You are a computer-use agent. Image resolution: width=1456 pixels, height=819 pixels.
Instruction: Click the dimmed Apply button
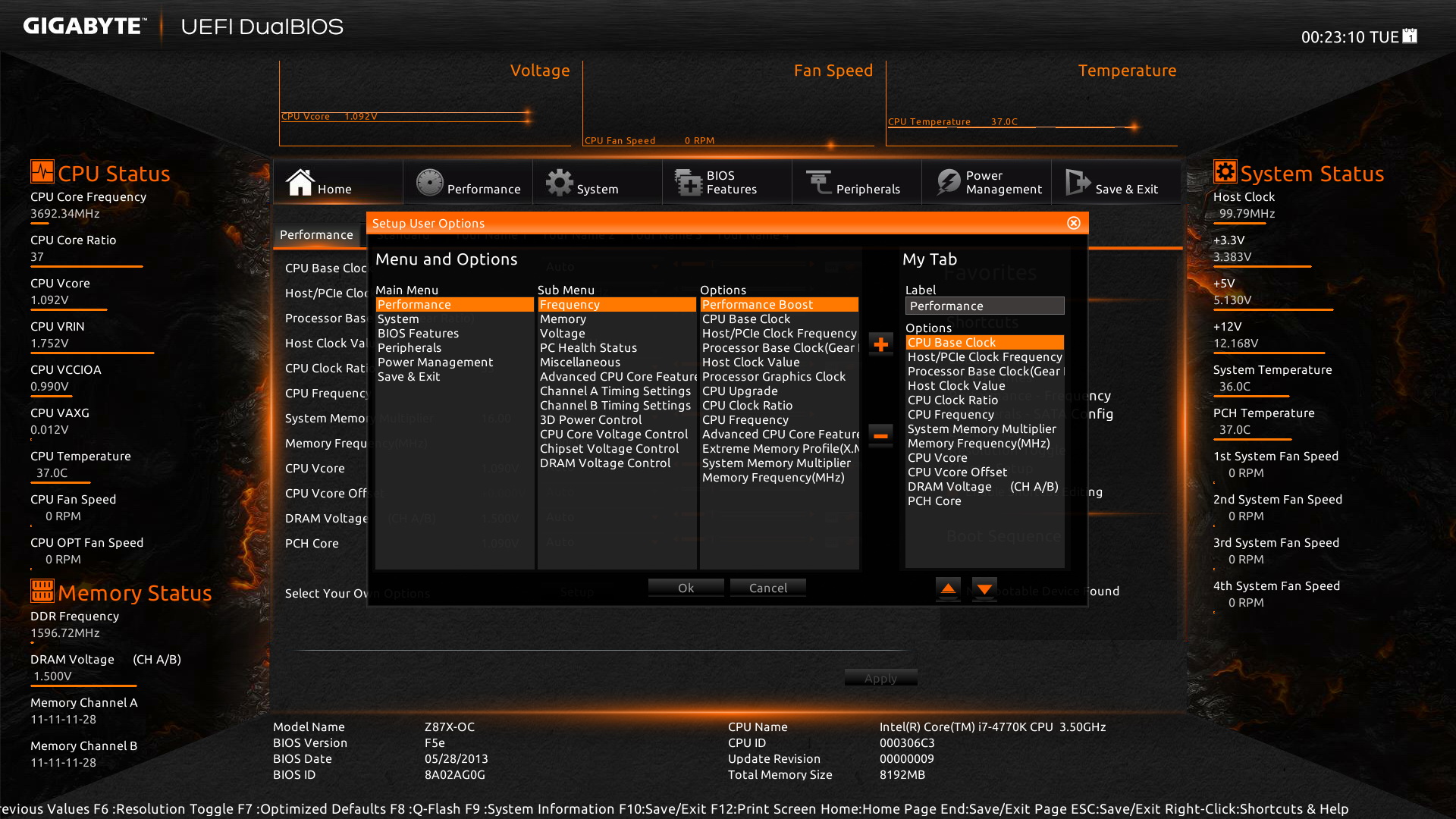(x=881, y=679)
